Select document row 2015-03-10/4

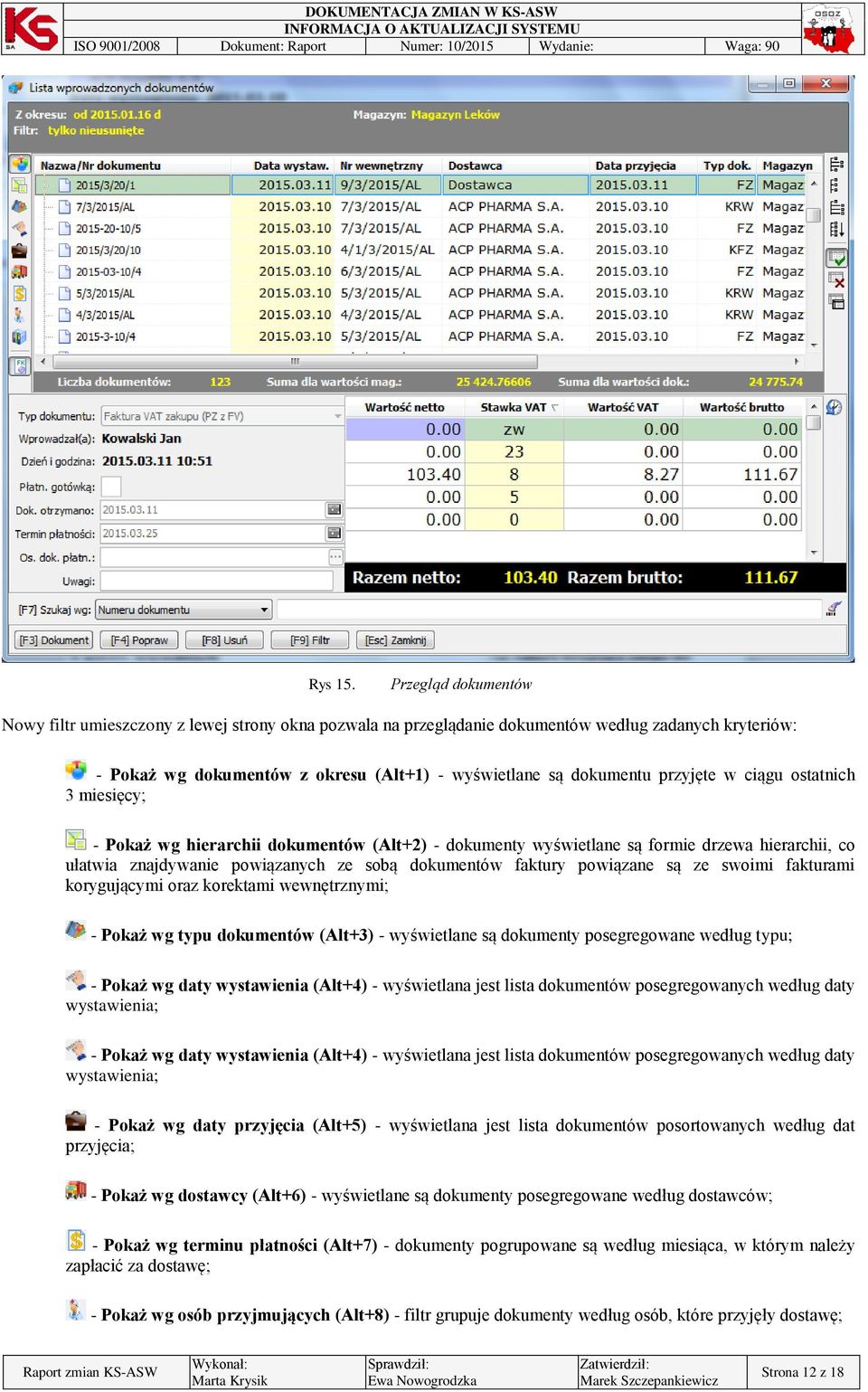[420, 271]
